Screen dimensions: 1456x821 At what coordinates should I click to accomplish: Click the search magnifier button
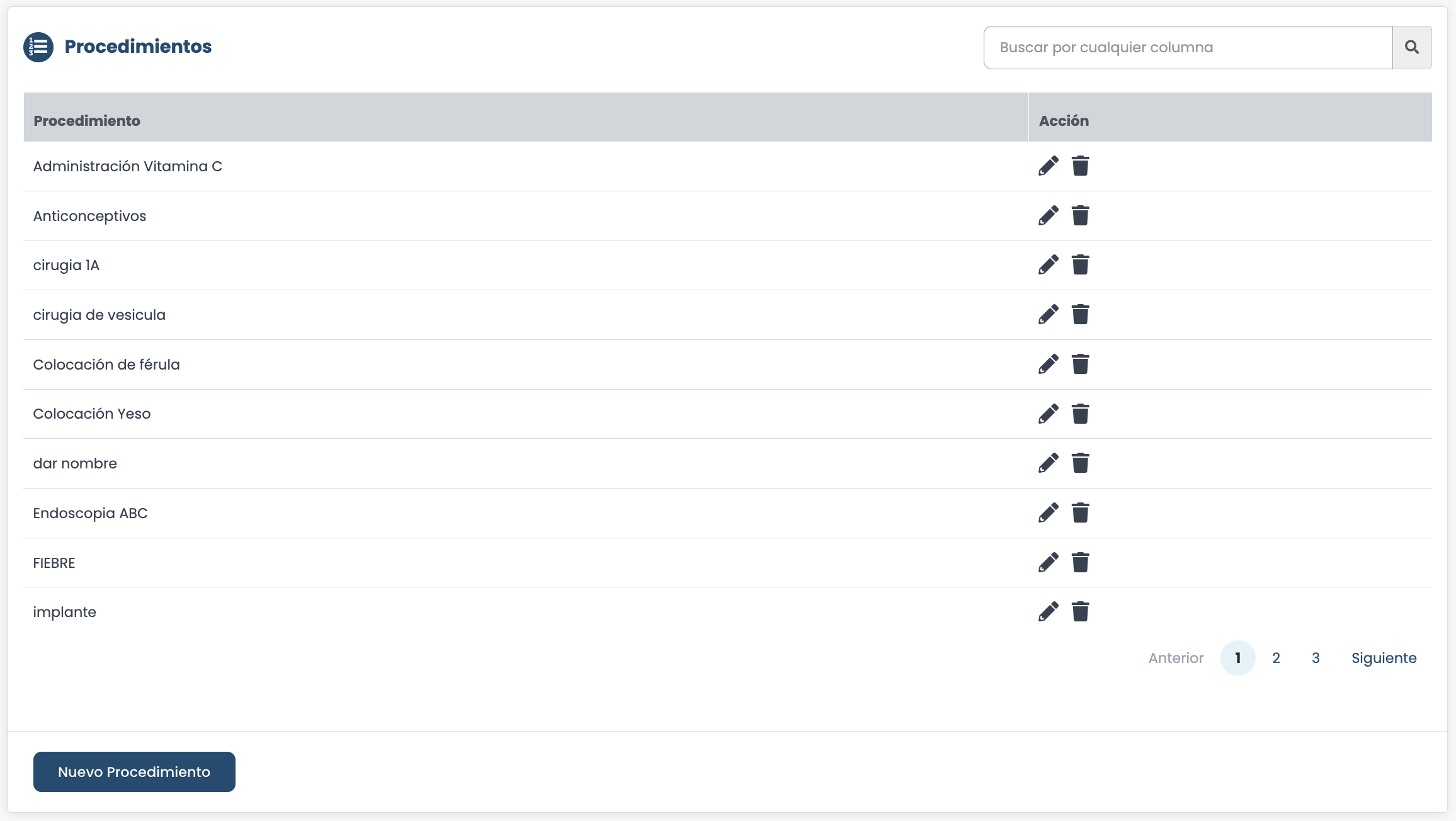(1412, 47)
